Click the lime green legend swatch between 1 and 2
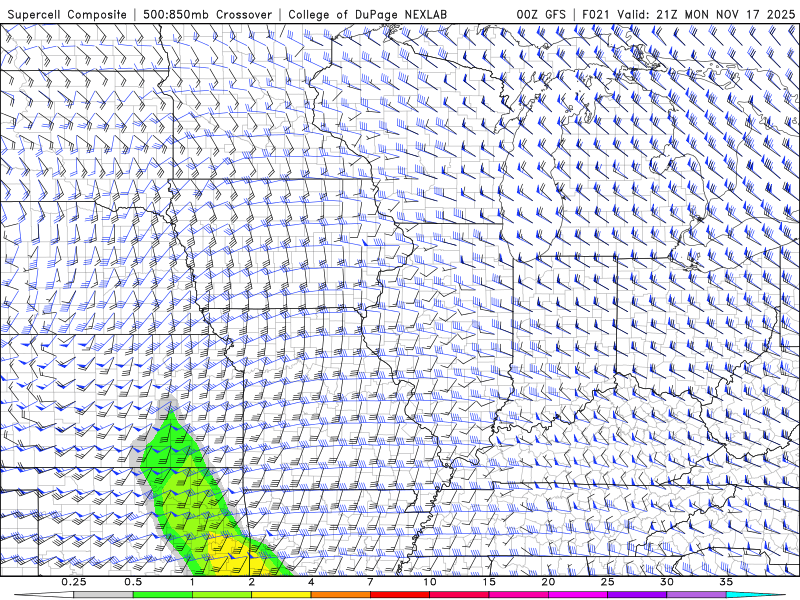This screenshot has width=800, height=600. (221, 595)
